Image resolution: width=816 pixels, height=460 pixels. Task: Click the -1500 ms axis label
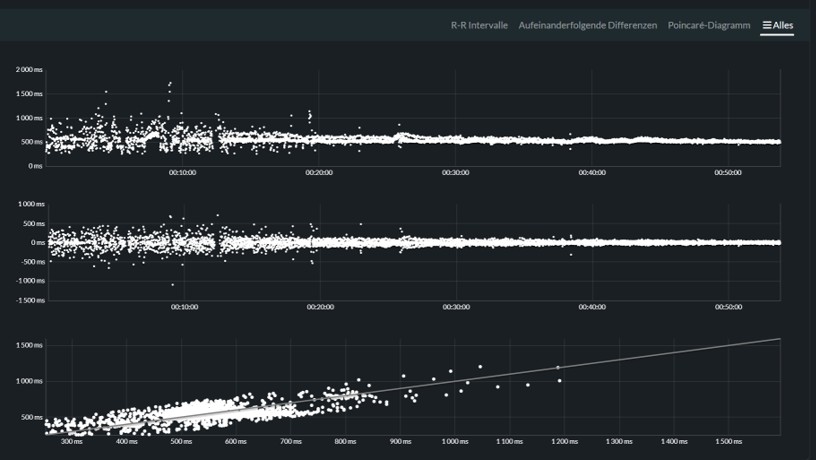pos(31,300)
